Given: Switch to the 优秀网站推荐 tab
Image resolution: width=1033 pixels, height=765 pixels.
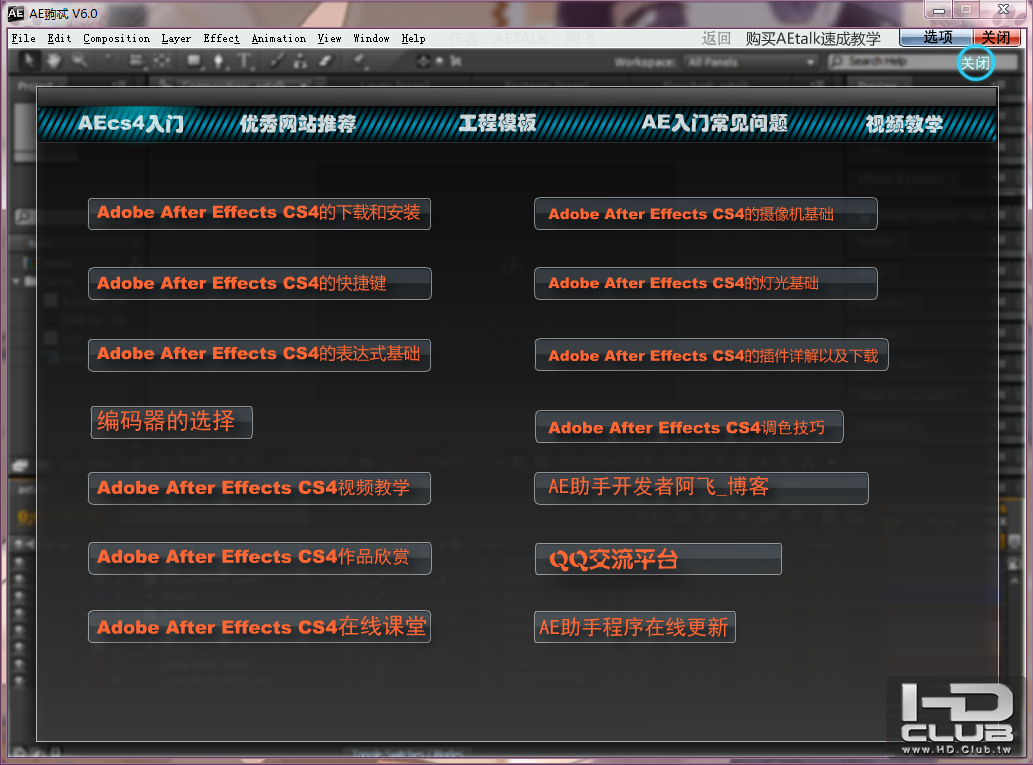Looking at the screenshot, I should click(x=298, y=123).
